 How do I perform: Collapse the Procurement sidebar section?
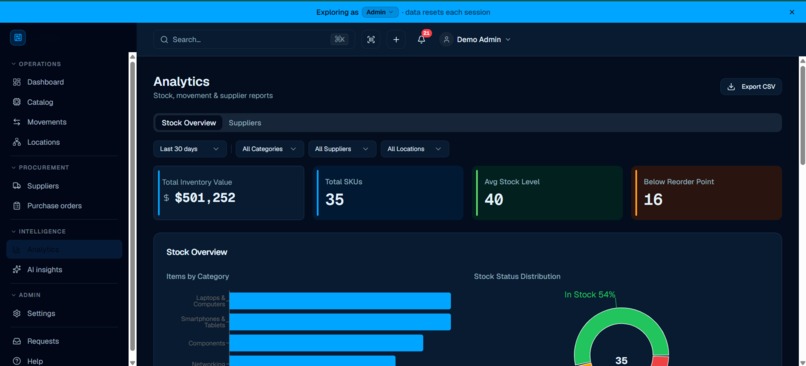40,168
